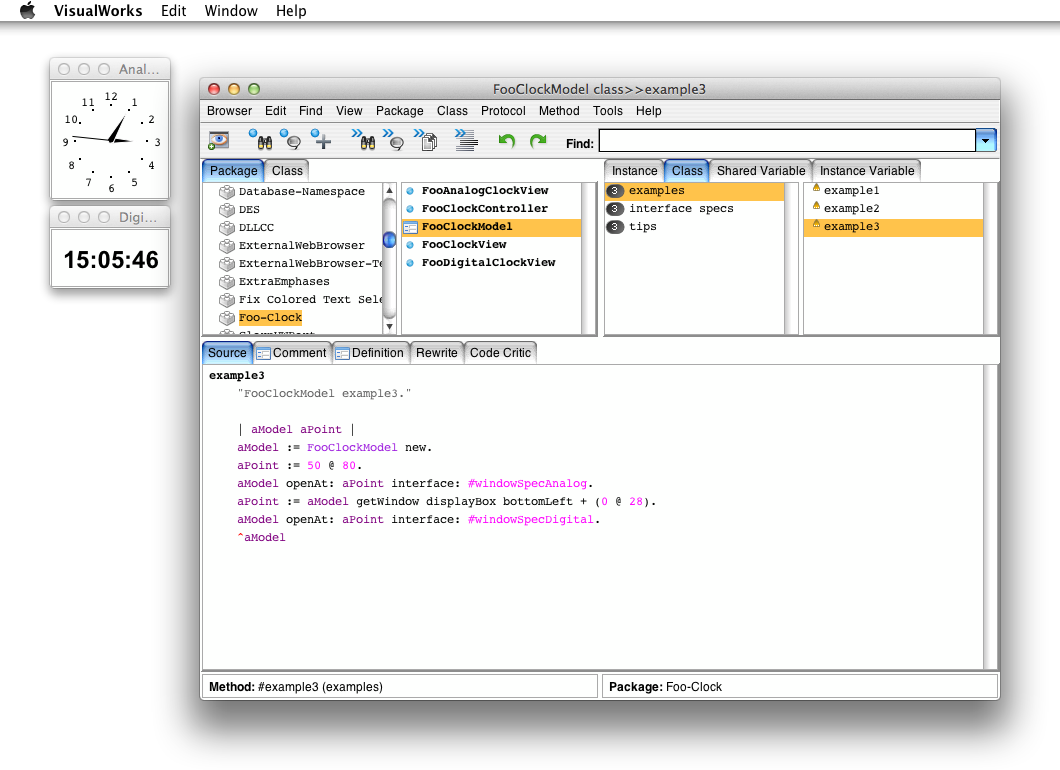Click the package icon beside Database-Namespace

(226, 192)
